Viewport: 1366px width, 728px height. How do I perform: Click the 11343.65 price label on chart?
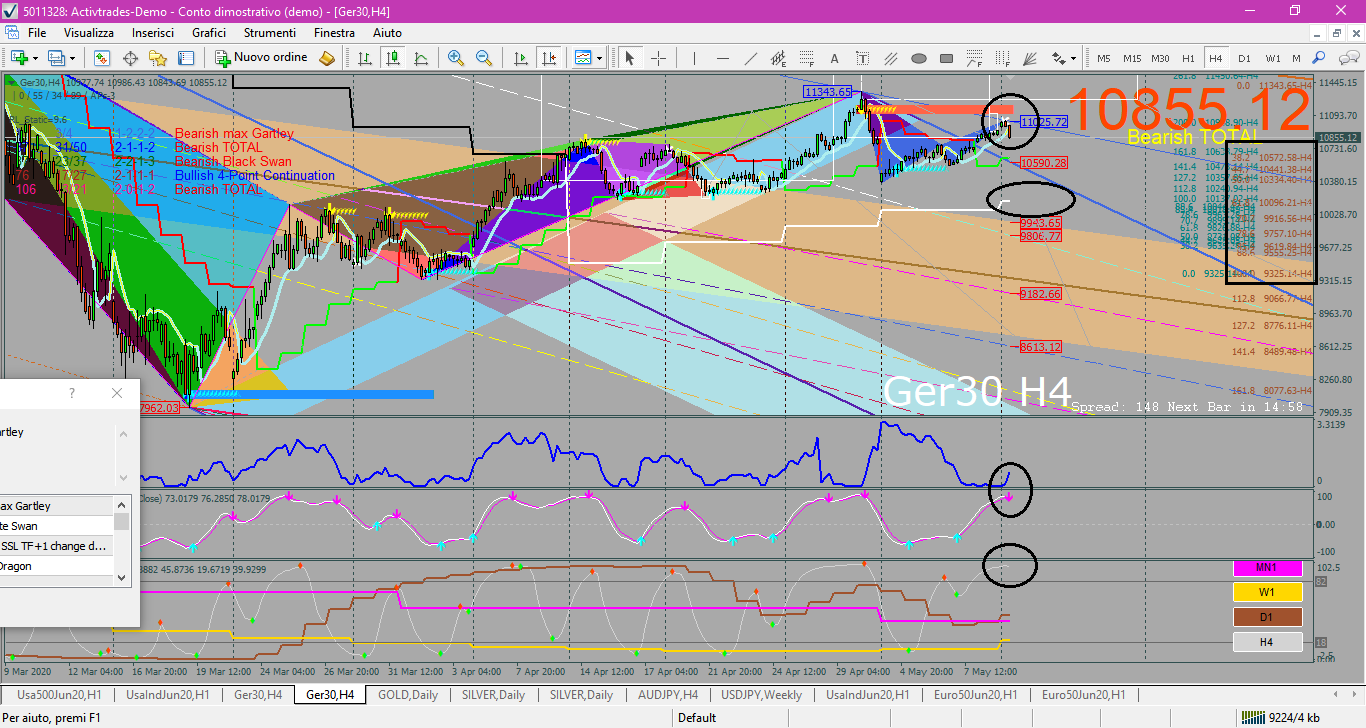pos(826,92)
